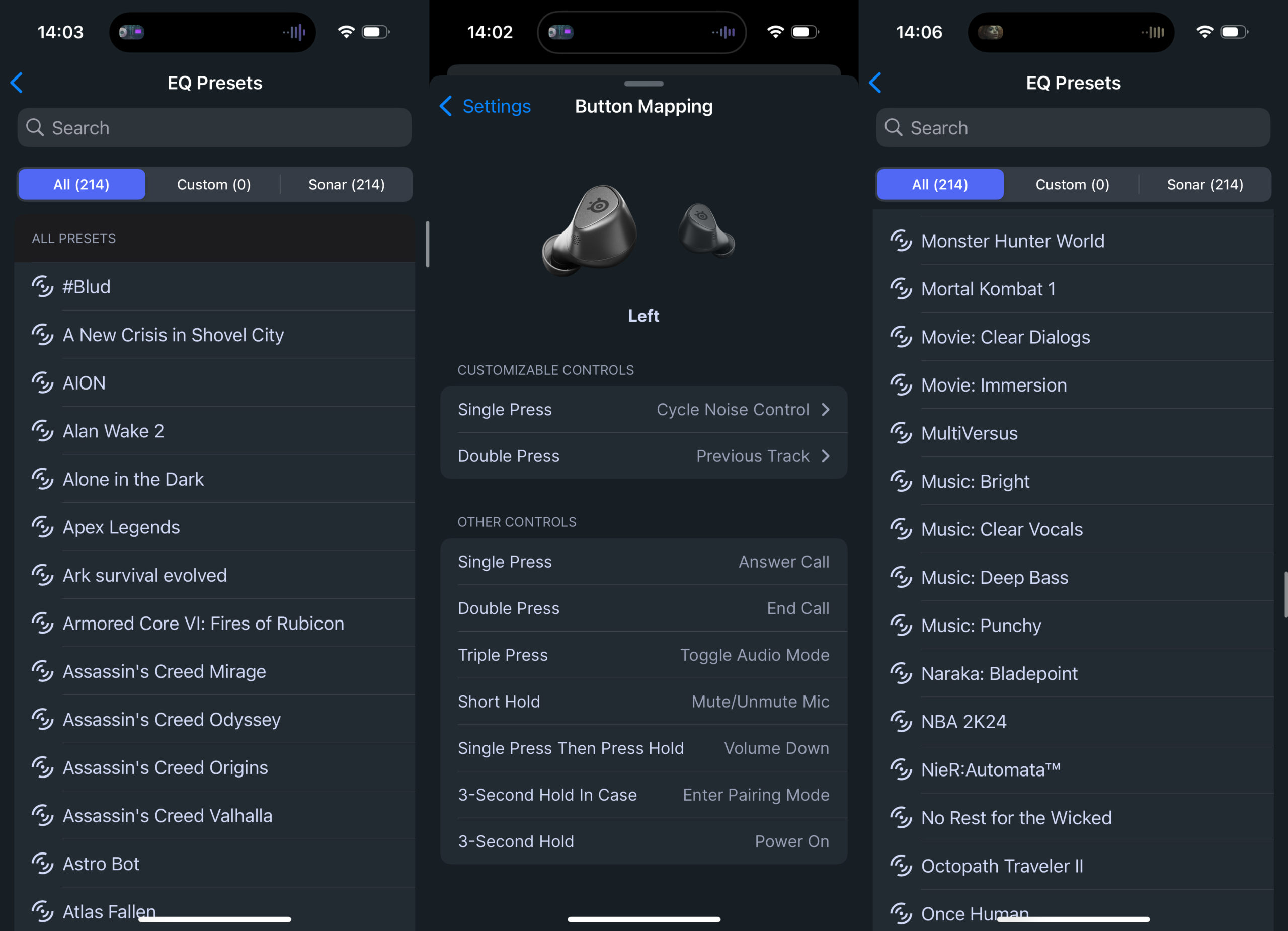Click the preset icon beside #Blud
Screen dimensions: 1288x931
(43, 287)
